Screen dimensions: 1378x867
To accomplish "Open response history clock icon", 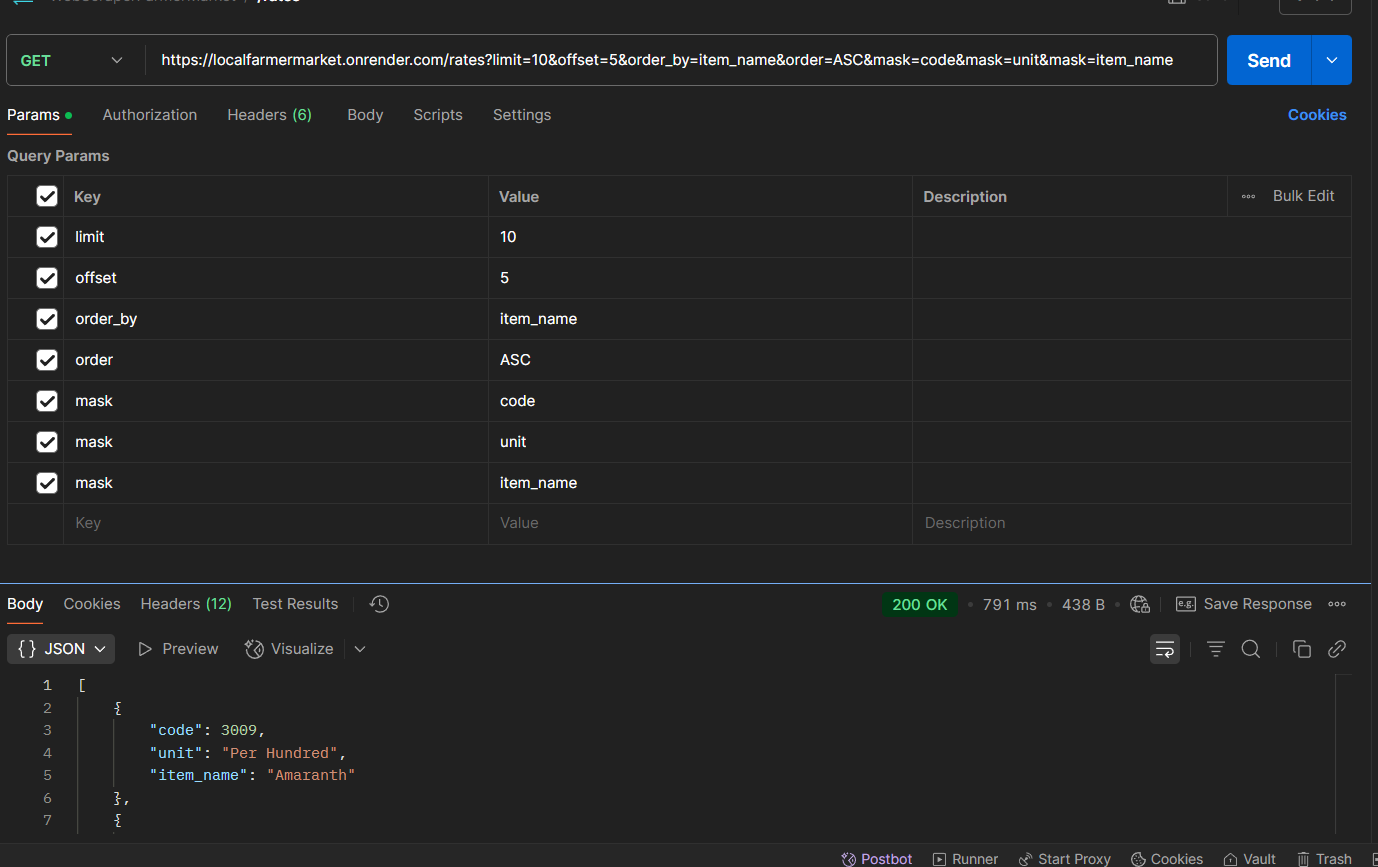I will [379, 604].
